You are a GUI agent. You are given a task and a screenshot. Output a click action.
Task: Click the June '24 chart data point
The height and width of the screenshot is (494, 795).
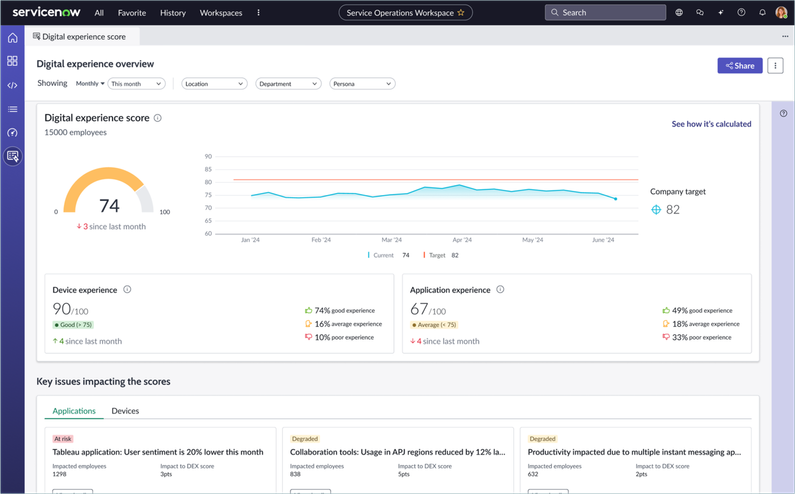[616, 199]
